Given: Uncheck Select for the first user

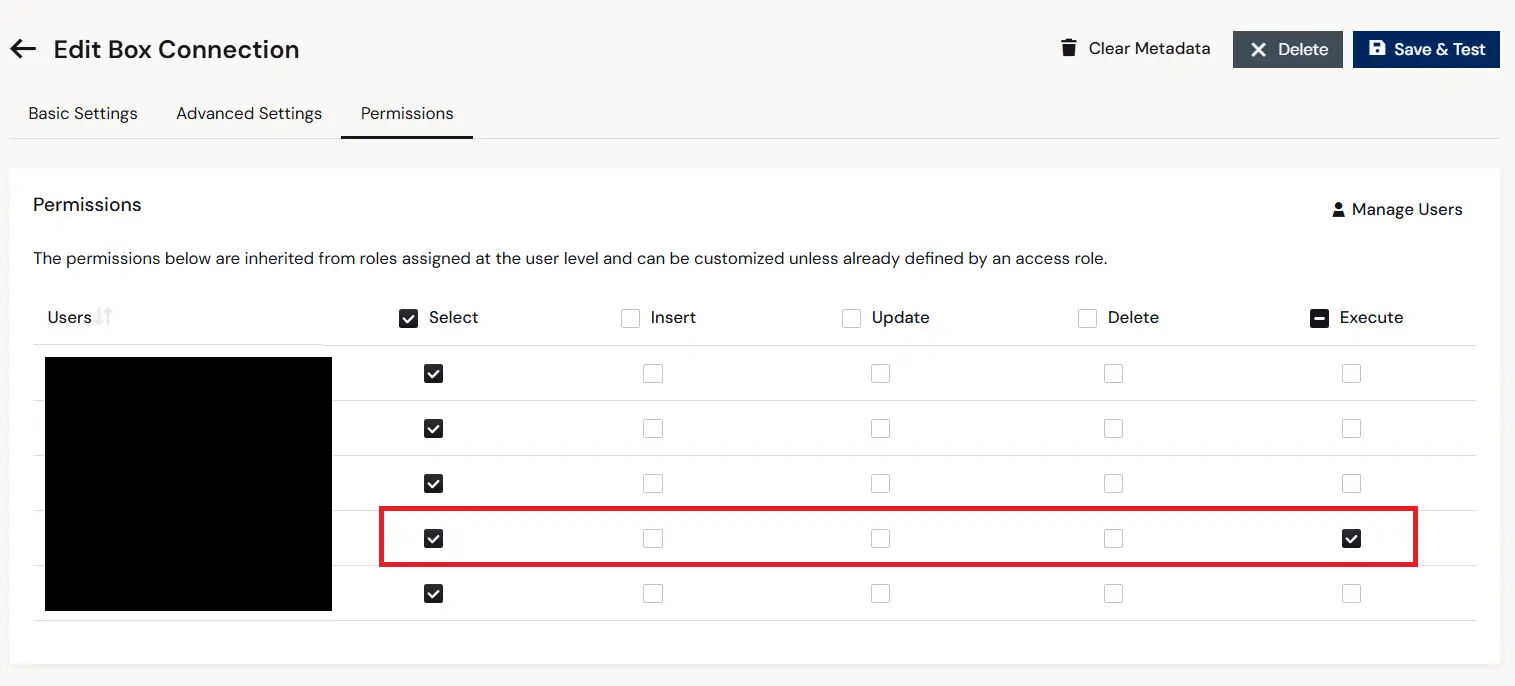Looking at the screenshot, I should 433,374.
